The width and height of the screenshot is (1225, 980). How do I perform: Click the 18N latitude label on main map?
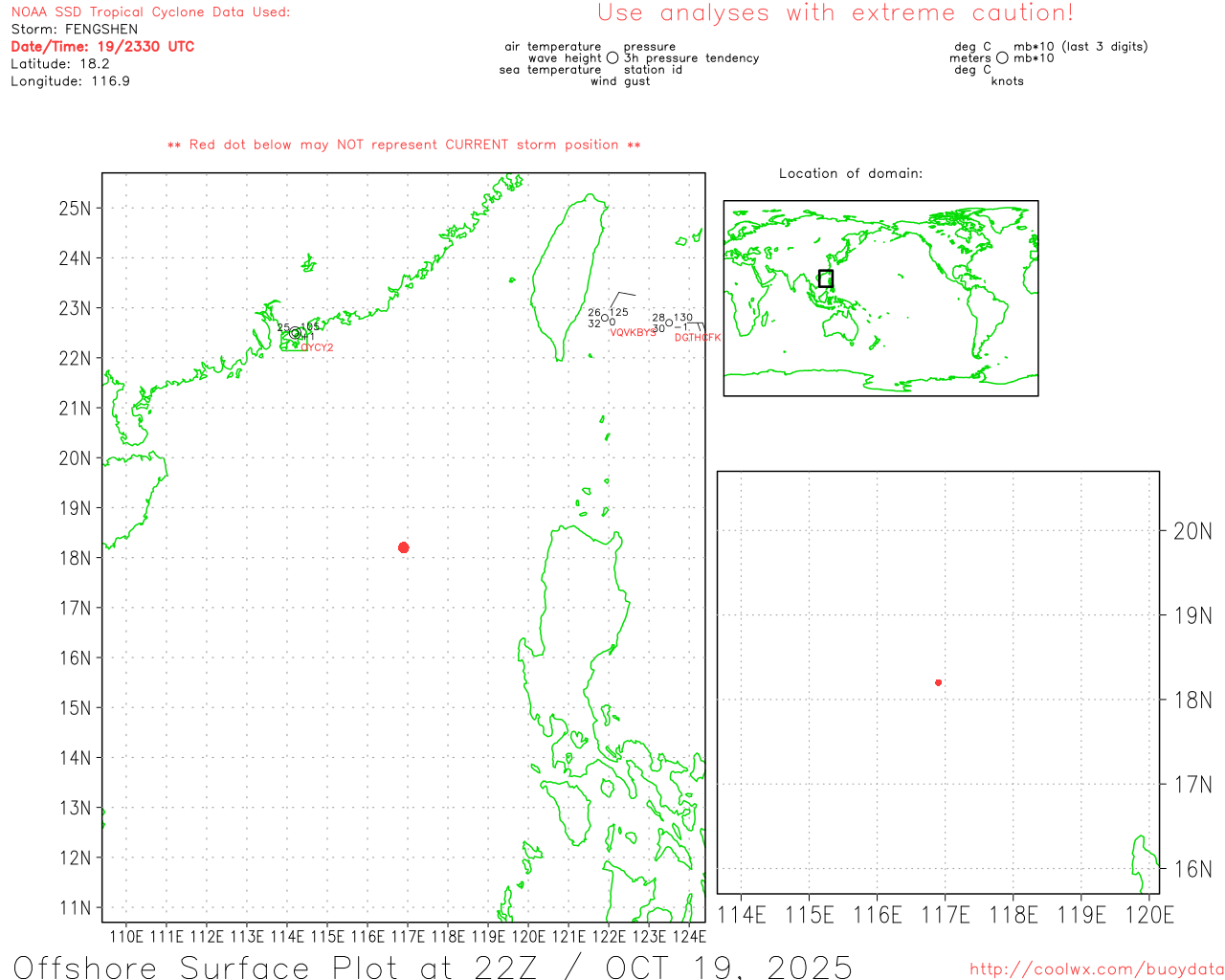coord(76,558)
